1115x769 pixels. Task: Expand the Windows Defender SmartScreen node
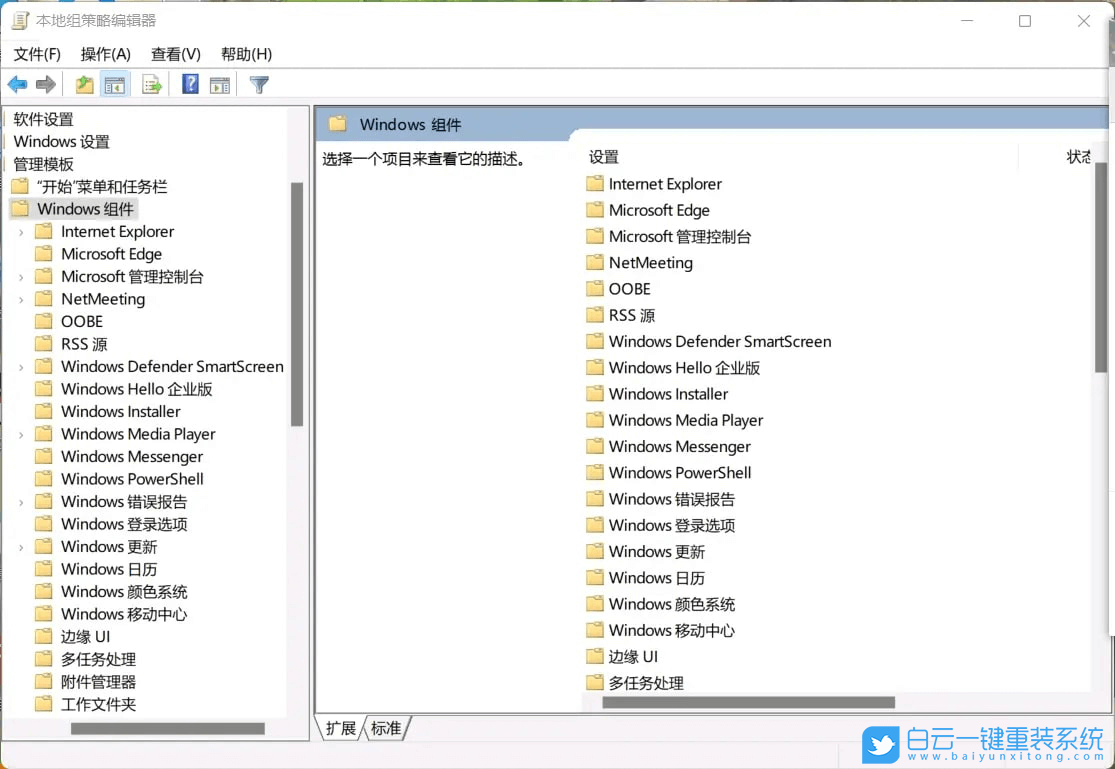click(x=22, y=366)
